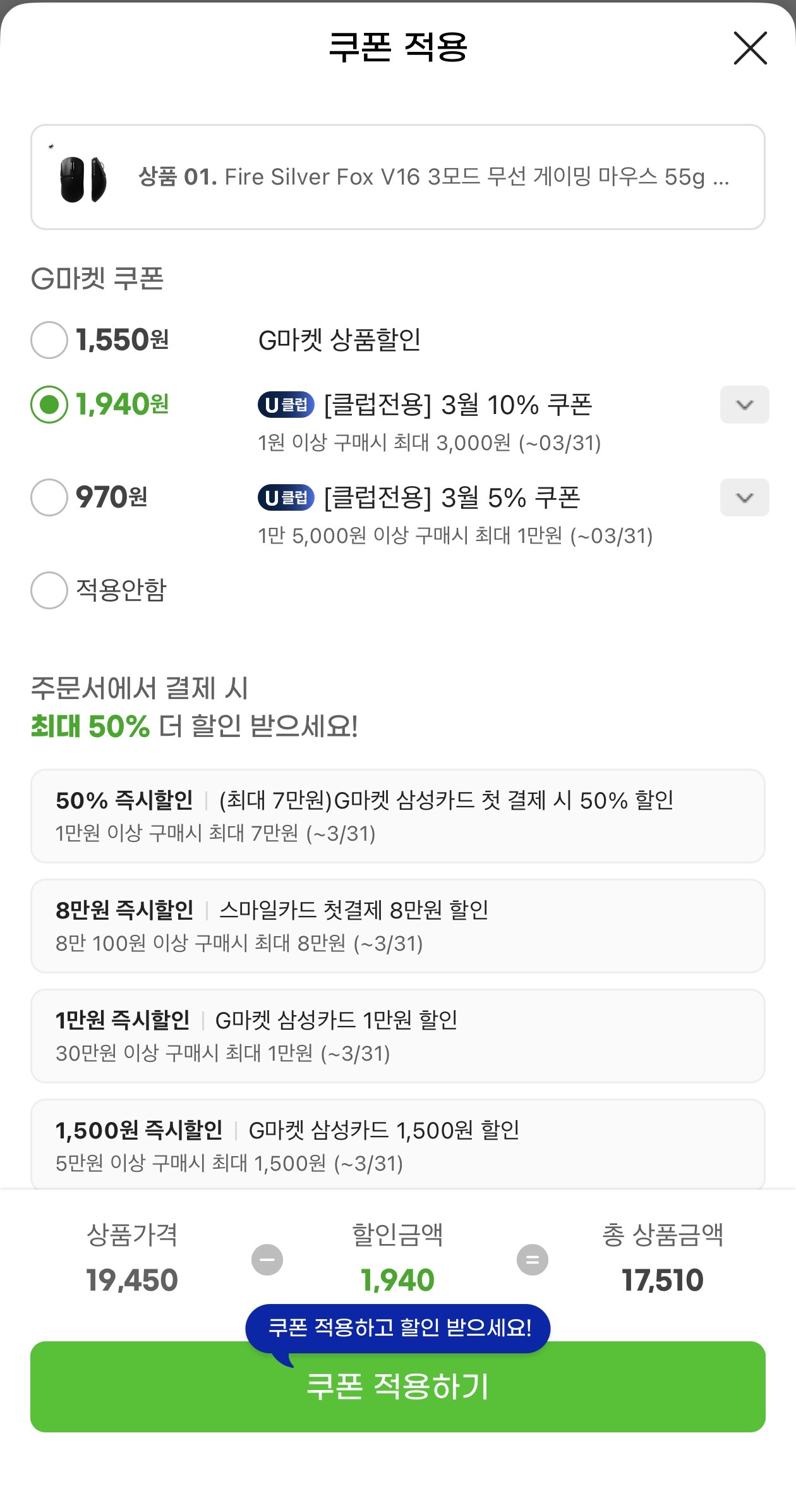
Task: Tap the 쿠폰 적용하고 할인 받으세요 tooltip
Action: point(398,1327)
